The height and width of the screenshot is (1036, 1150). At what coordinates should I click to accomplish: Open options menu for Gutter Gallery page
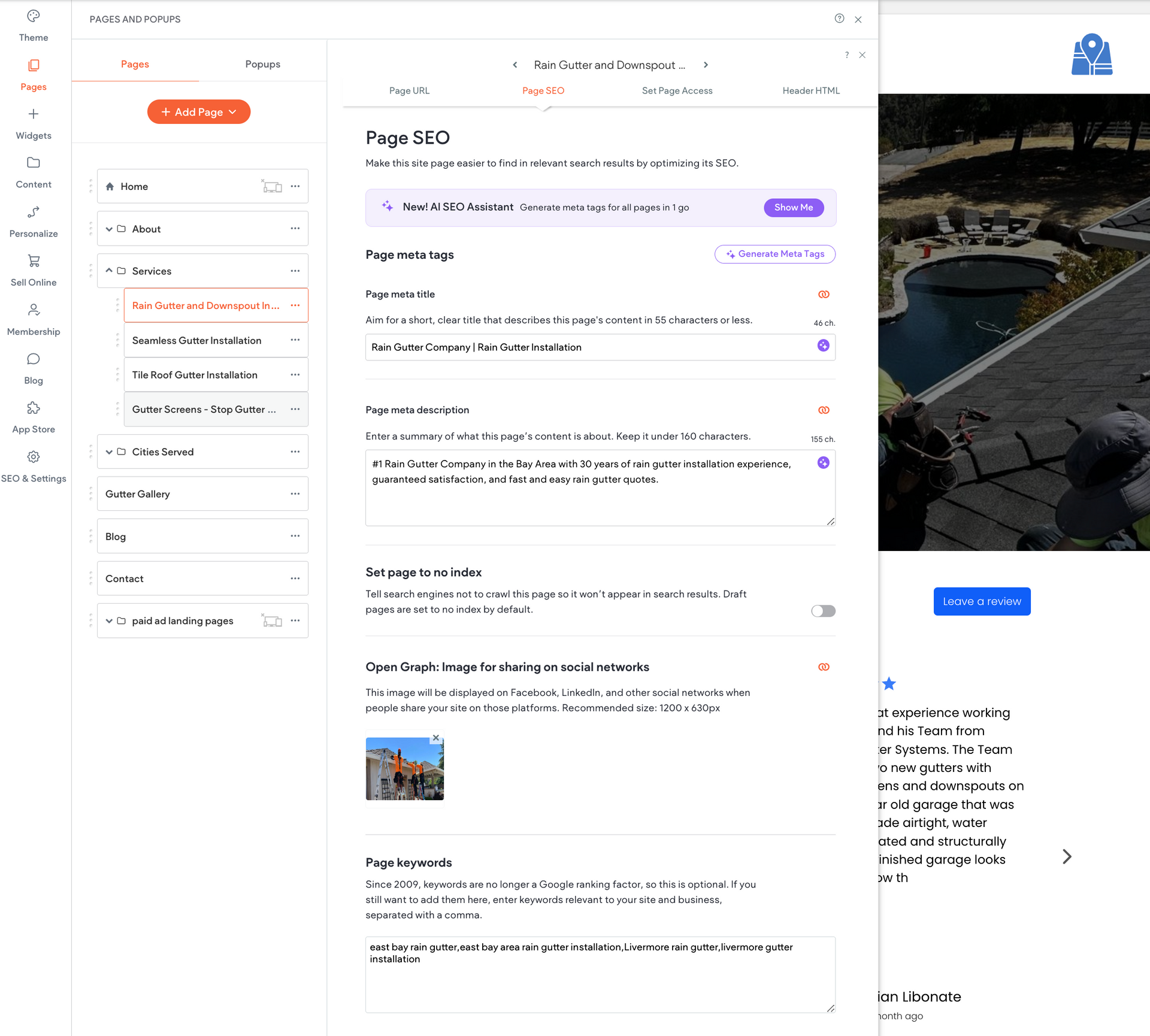(x=295, y=494)
